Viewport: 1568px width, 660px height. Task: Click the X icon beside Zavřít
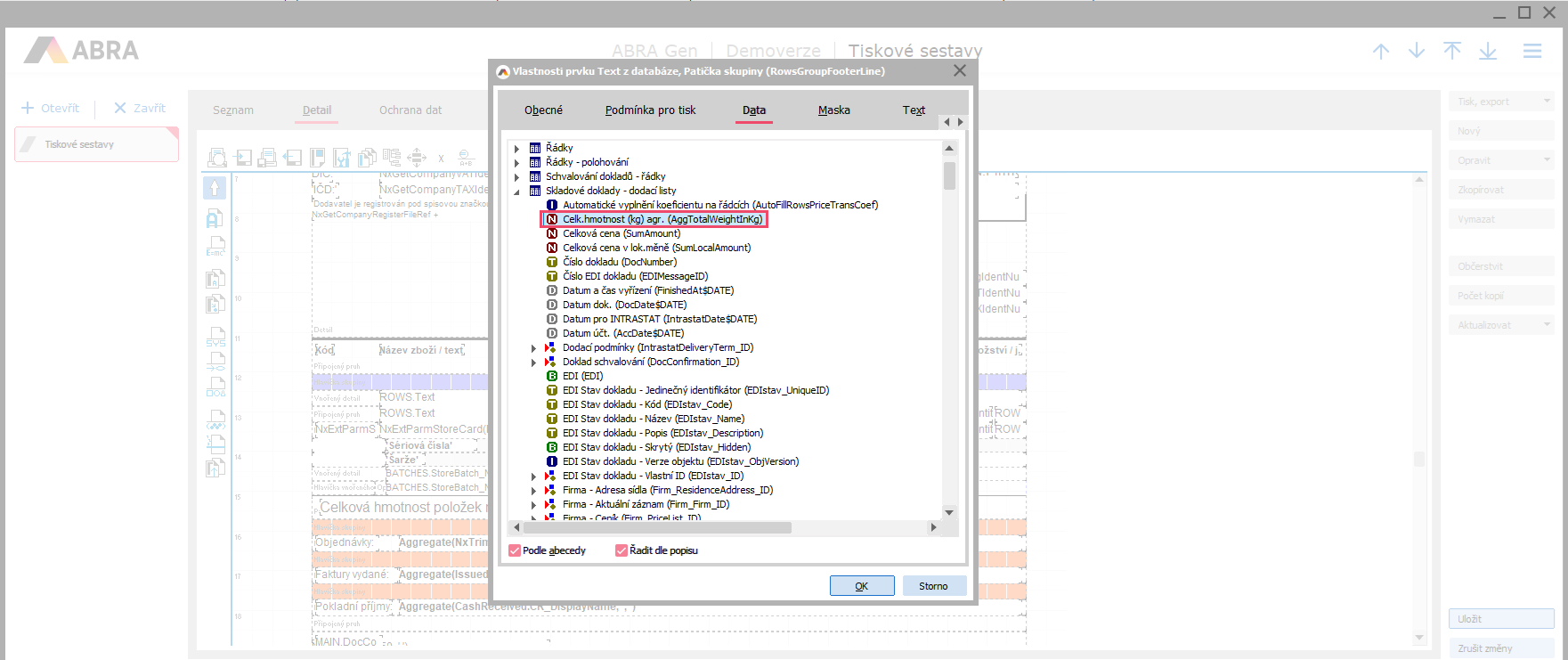point(120,108)
